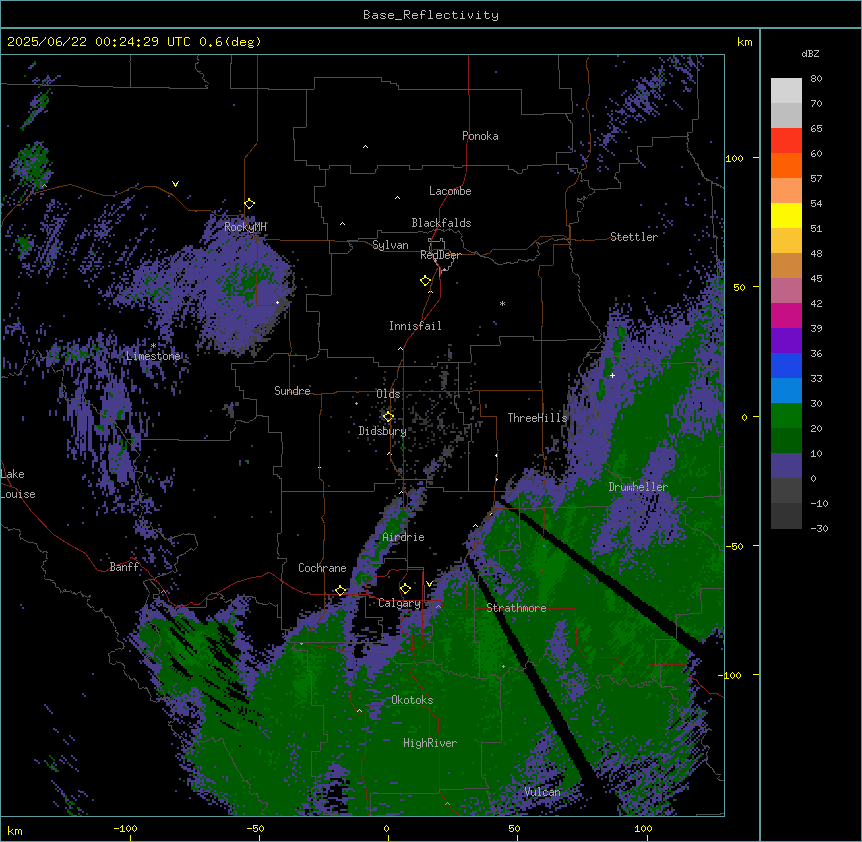Click the Ponoka city label

tap(480, 136)
